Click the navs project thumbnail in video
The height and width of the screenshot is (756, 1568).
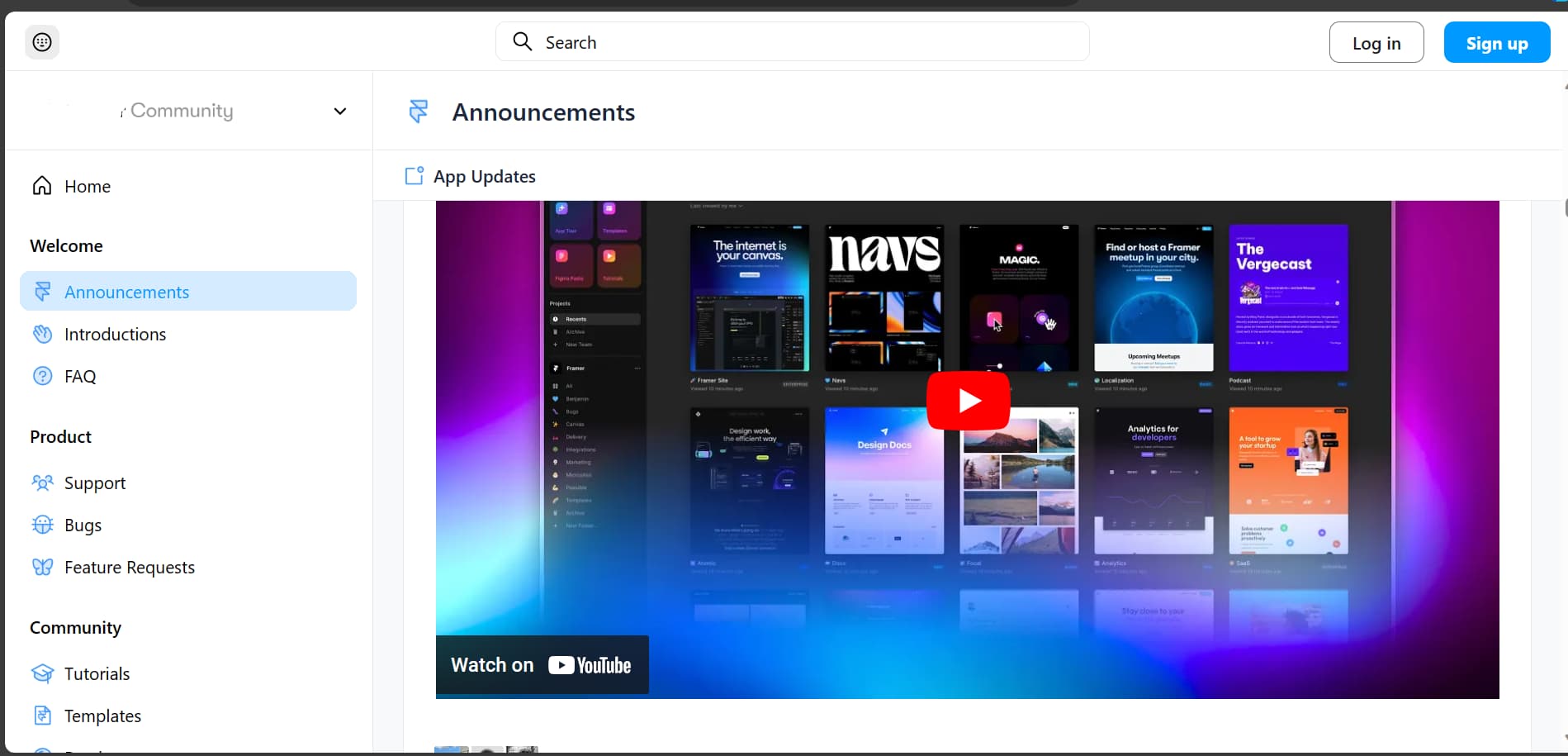coord(883,297)
